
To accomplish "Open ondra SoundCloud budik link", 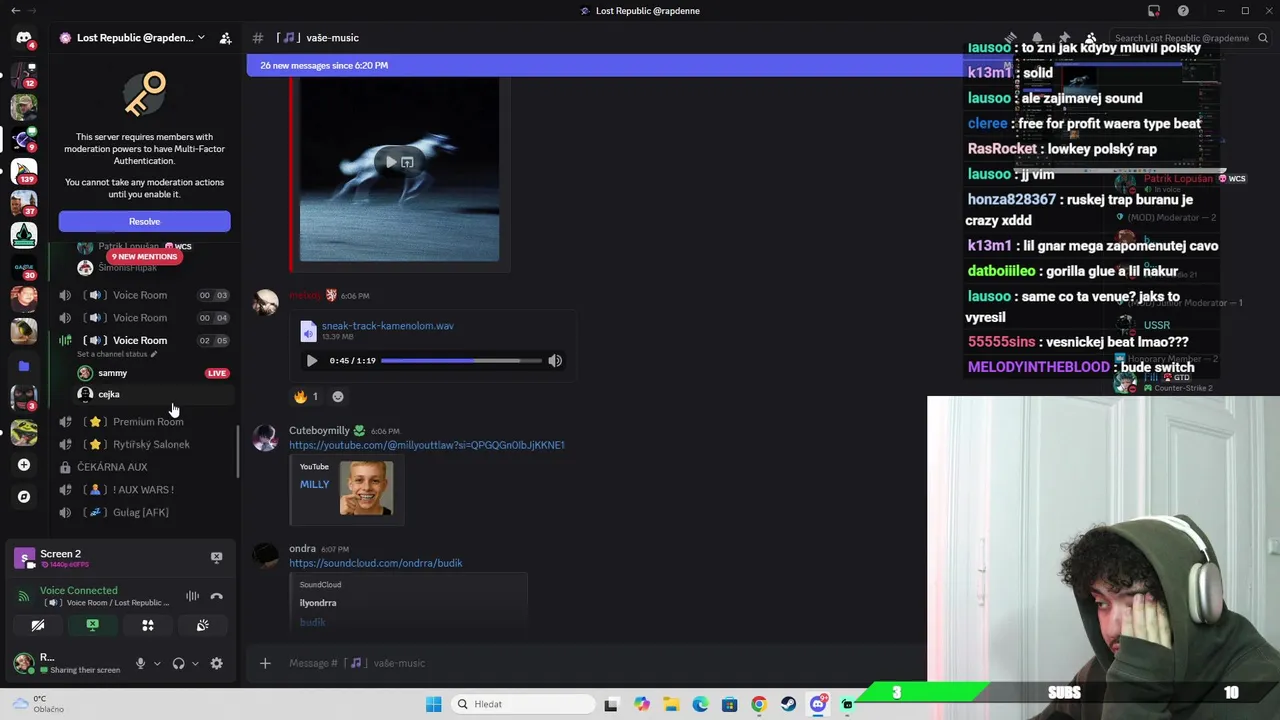I will 376,563.
